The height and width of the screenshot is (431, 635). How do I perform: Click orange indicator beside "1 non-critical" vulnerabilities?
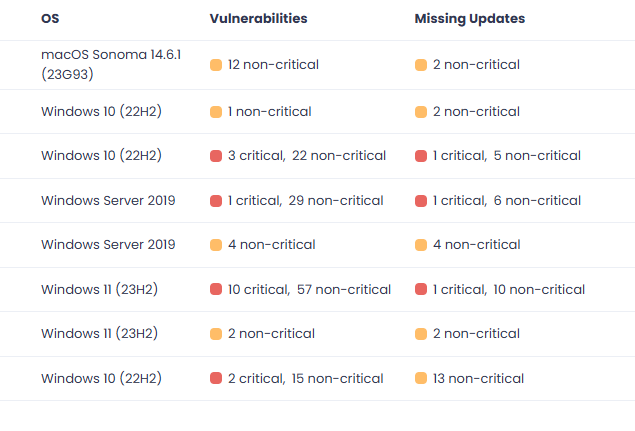215,112
